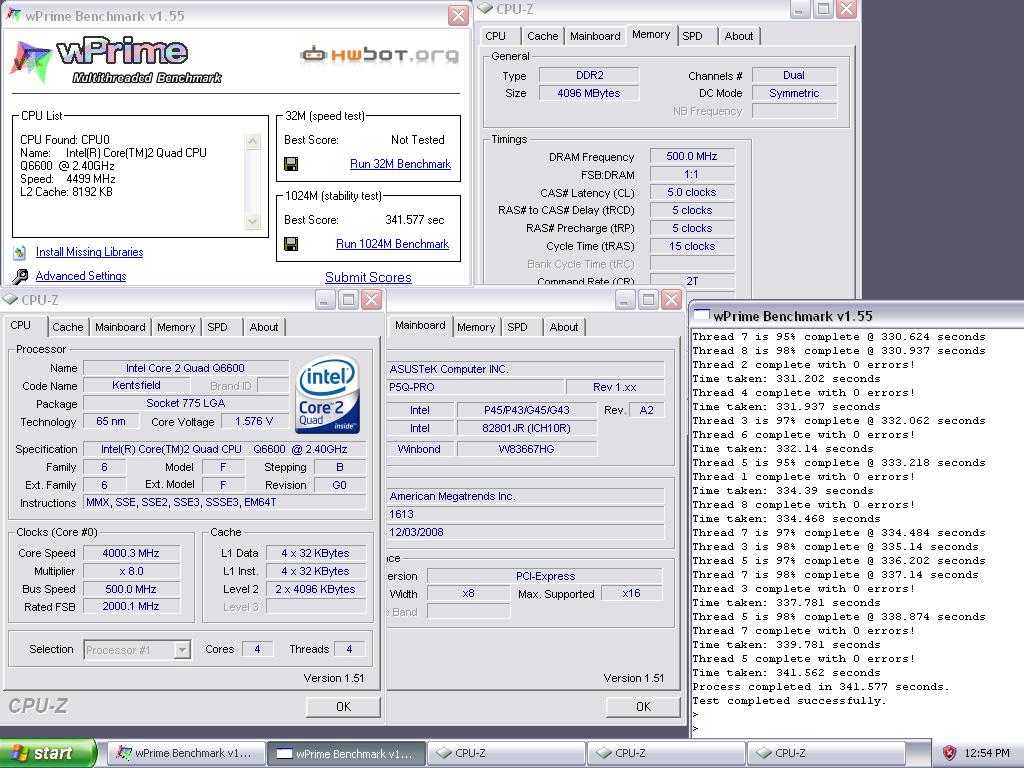Open About tab in Mainboard window
Screen dimensions: 1024x768
point(564,327)
